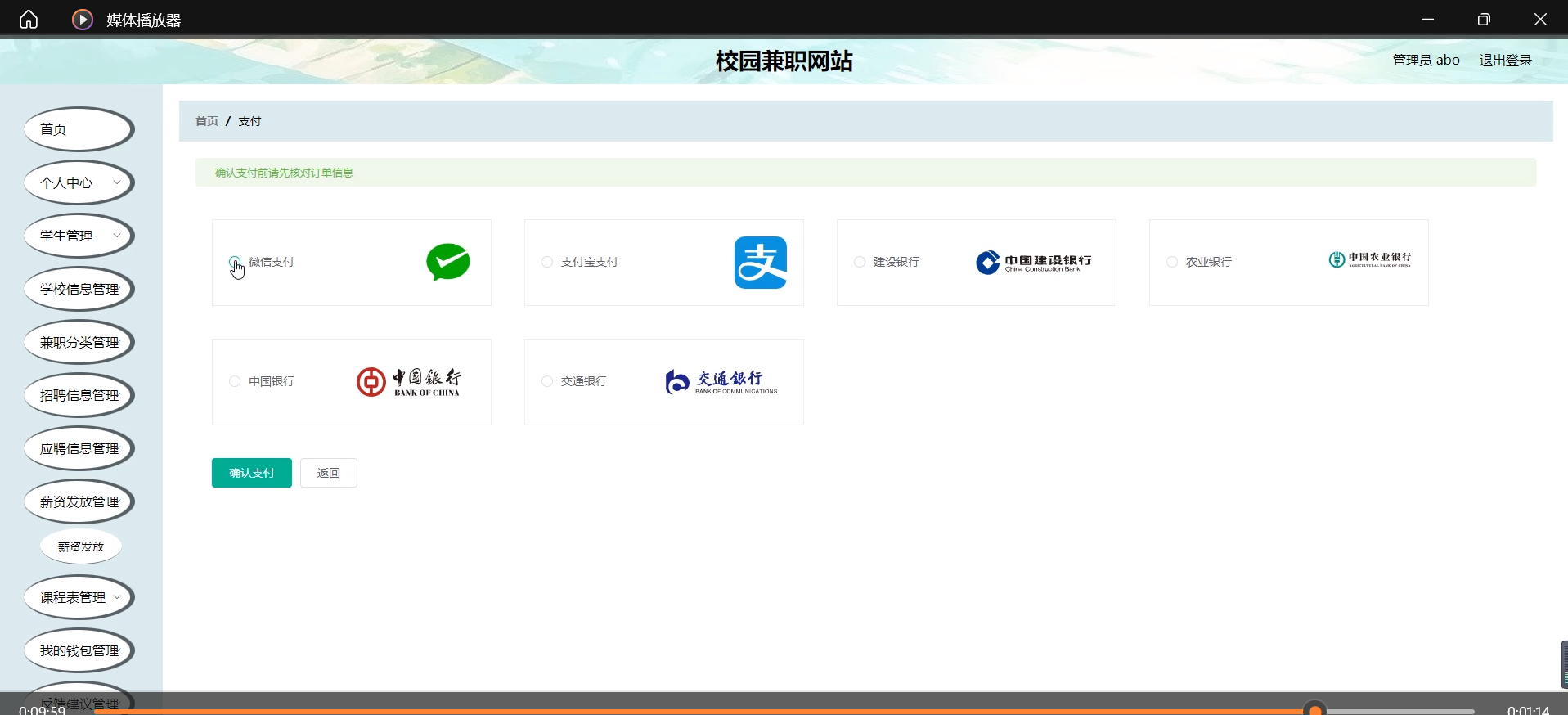Select the 农业银行 radio button

pyautogui.click(x=1172, y=262)
